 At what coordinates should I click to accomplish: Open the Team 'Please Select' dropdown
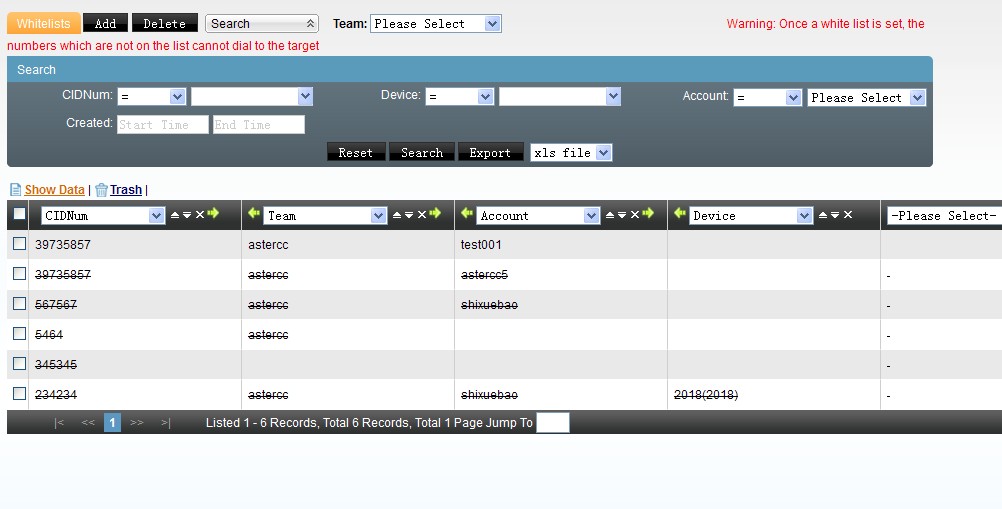(435, 23)
